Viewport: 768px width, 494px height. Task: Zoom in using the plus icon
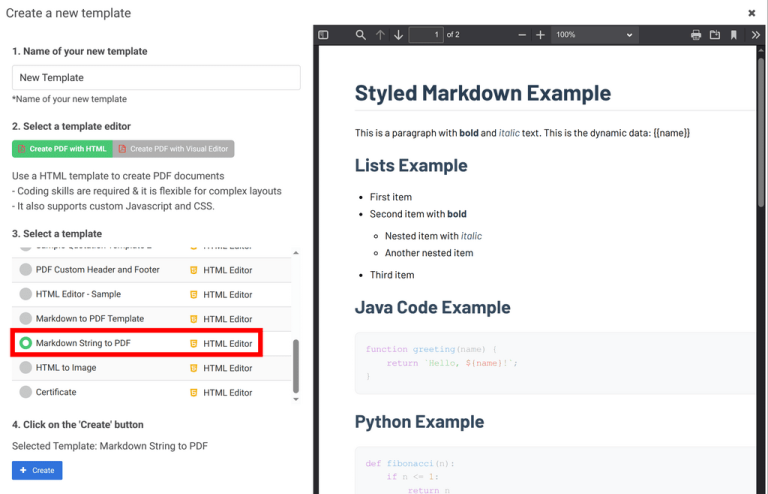[x=540, y=35]
